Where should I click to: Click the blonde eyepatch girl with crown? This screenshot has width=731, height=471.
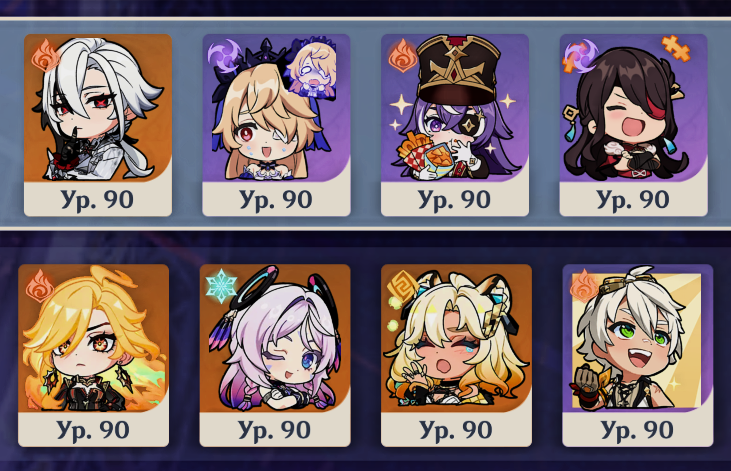tap(276, 125)
